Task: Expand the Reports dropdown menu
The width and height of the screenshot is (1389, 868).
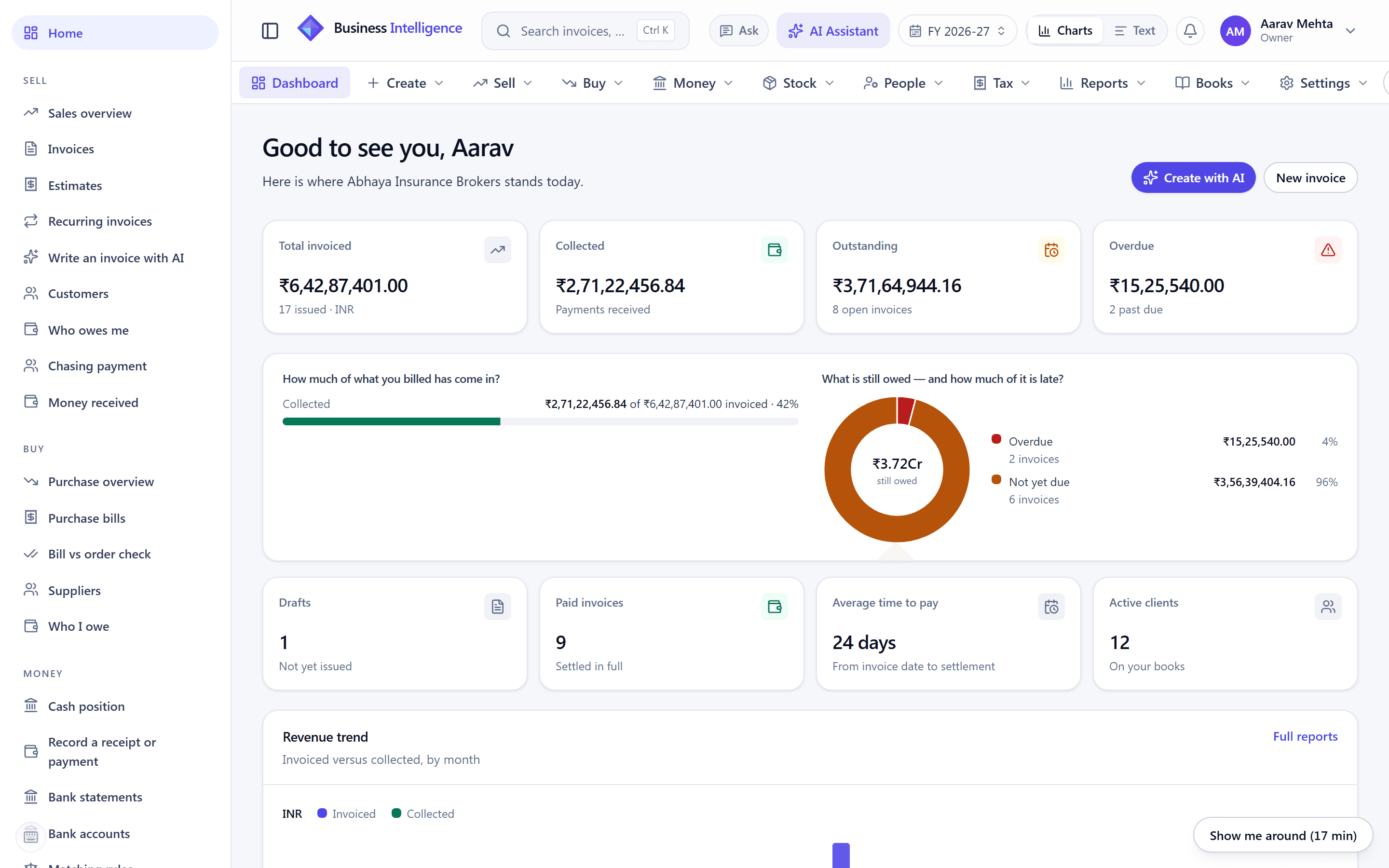Action: pyautogui.click(x=1102, y=83)
